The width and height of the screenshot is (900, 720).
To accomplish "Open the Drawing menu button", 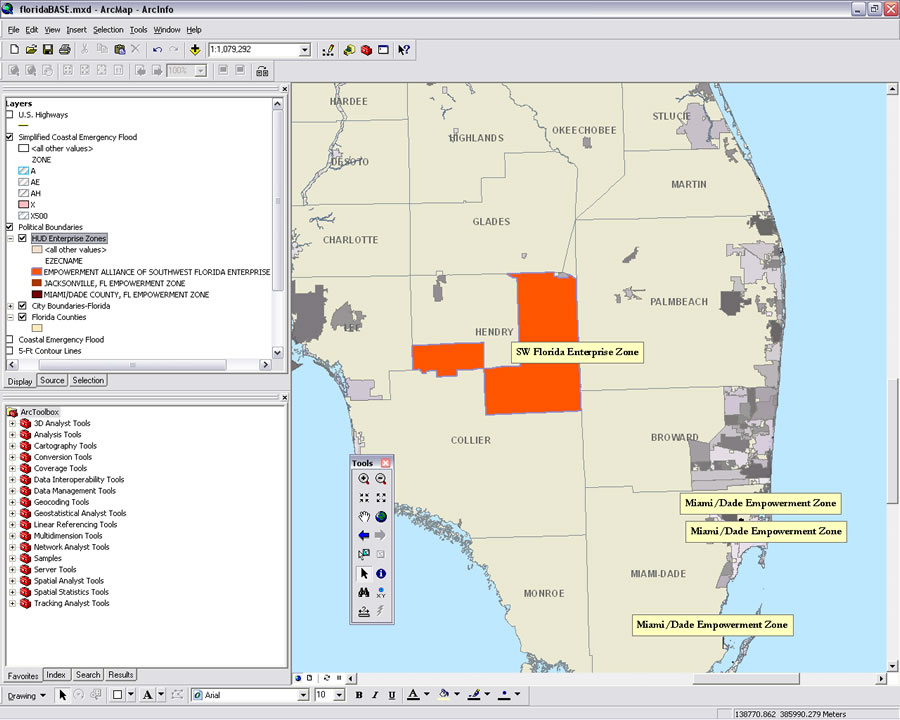I will coord(27,695).
